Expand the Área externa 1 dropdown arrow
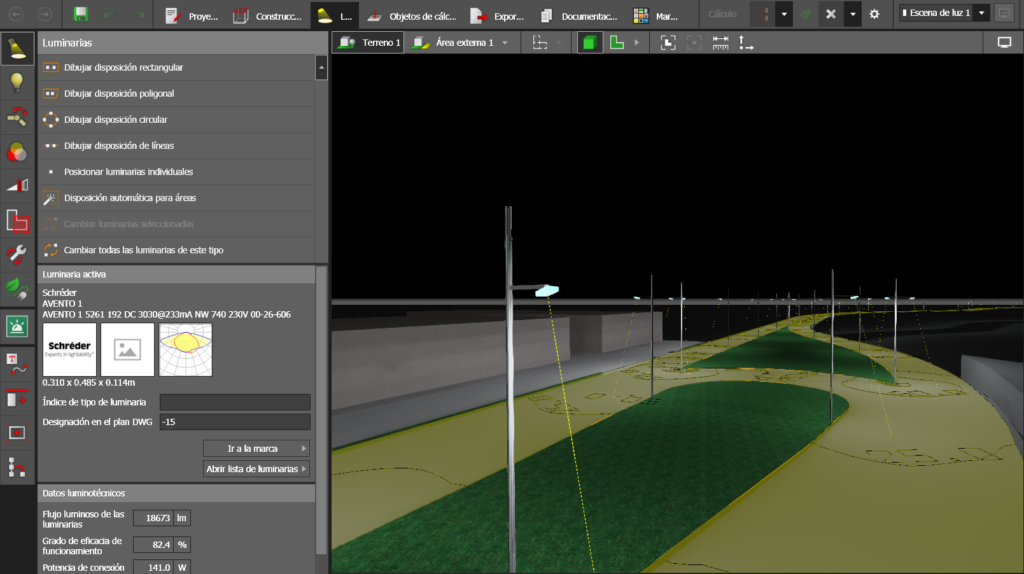Screen dimensions: 1024x574 [x=506, y=43]
